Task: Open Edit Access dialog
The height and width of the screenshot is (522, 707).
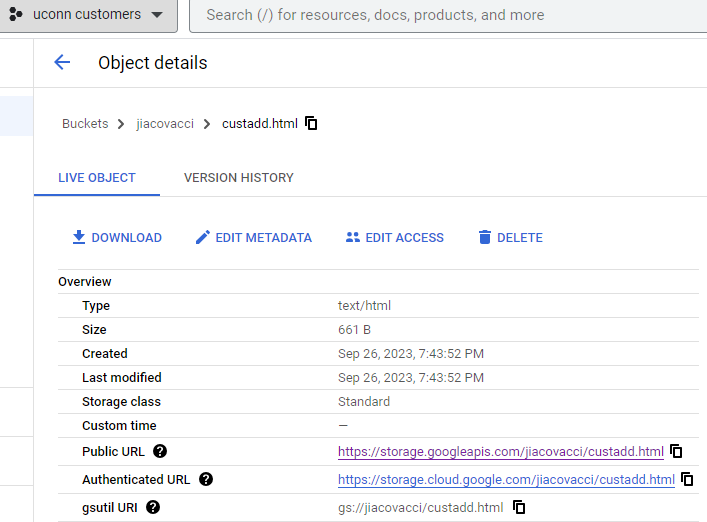Action: click(x=395, y=238)
